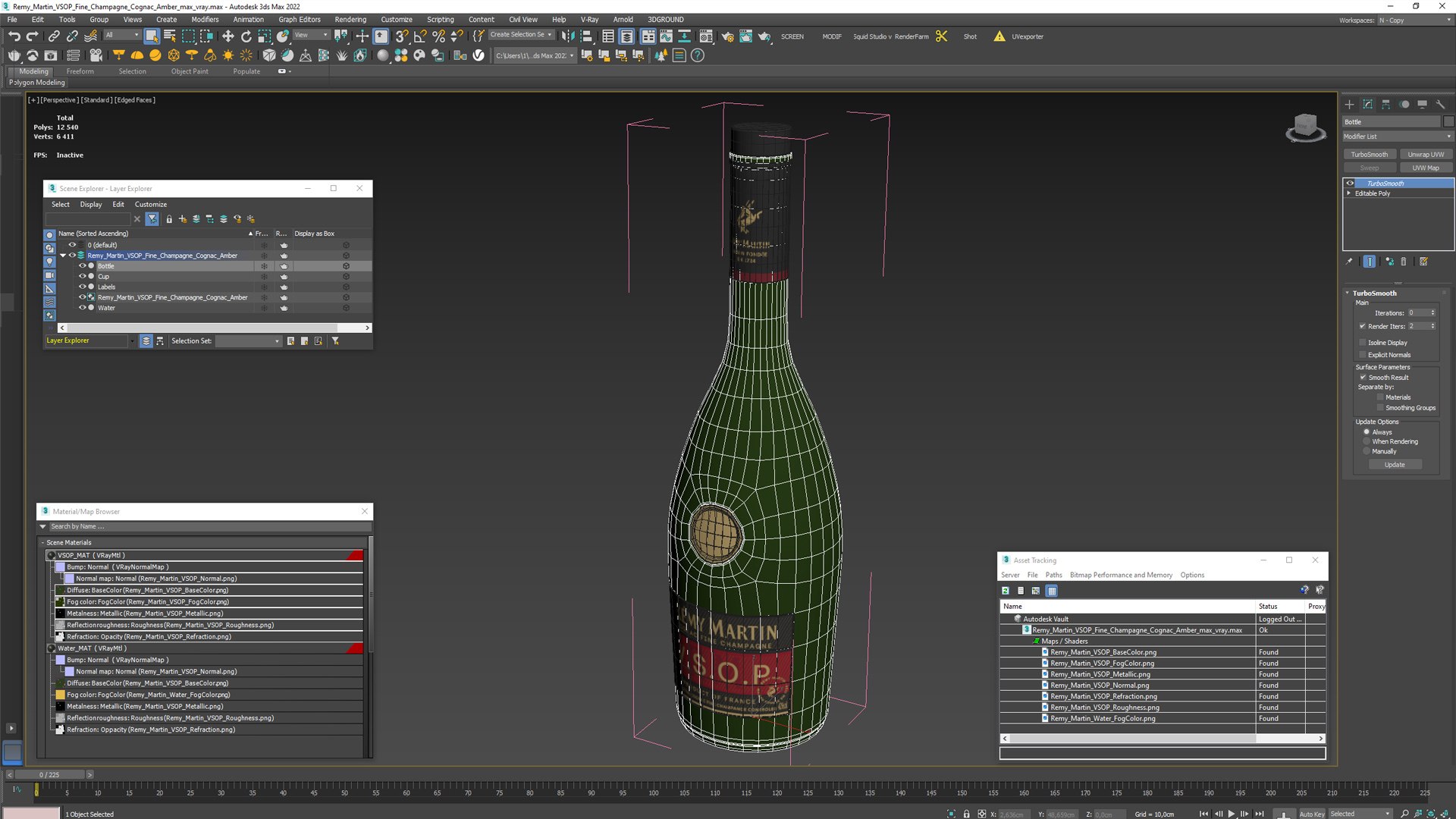Select When Rendering update option
The width and height of the screenshot is (1456, 819).
(x=1367, y=441)
